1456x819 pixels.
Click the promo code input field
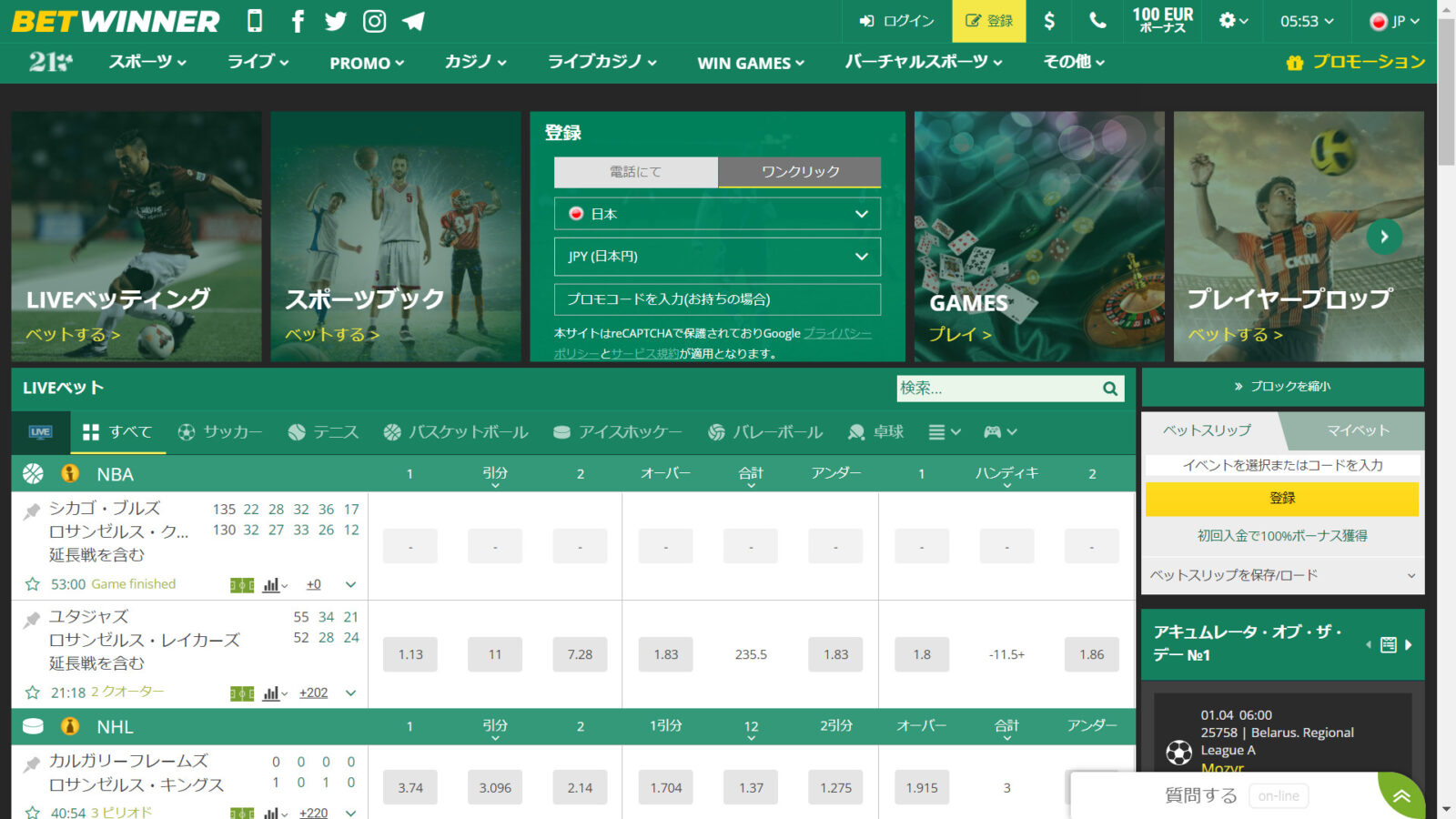[717, 299]
